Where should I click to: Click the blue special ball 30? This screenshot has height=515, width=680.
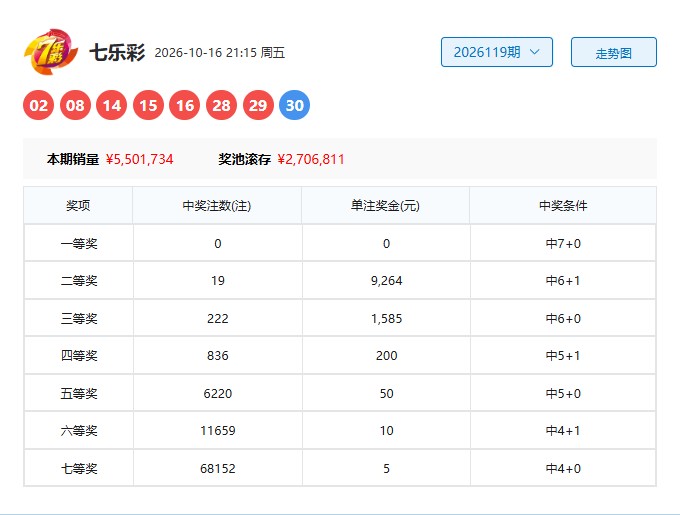click(x=294, y=105)
